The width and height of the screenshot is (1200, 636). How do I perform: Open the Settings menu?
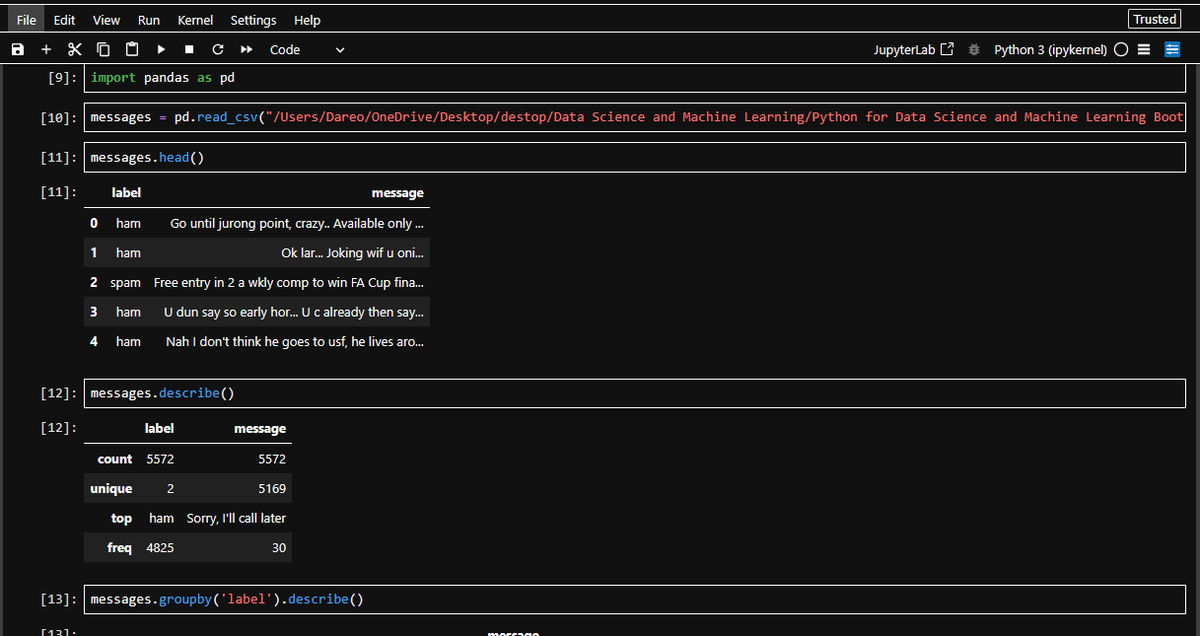click(253, 20)
